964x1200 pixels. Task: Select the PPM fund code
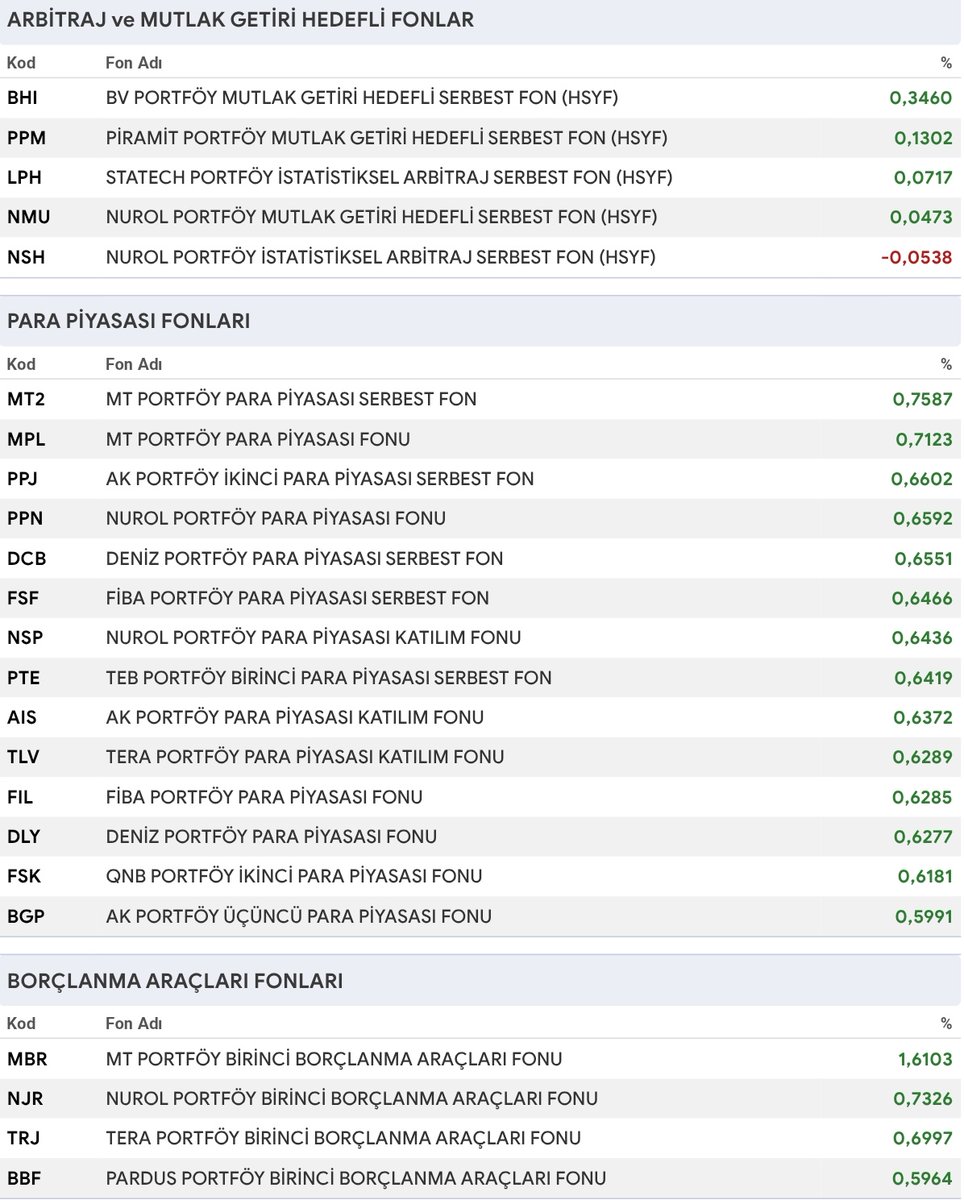(27, 138)
